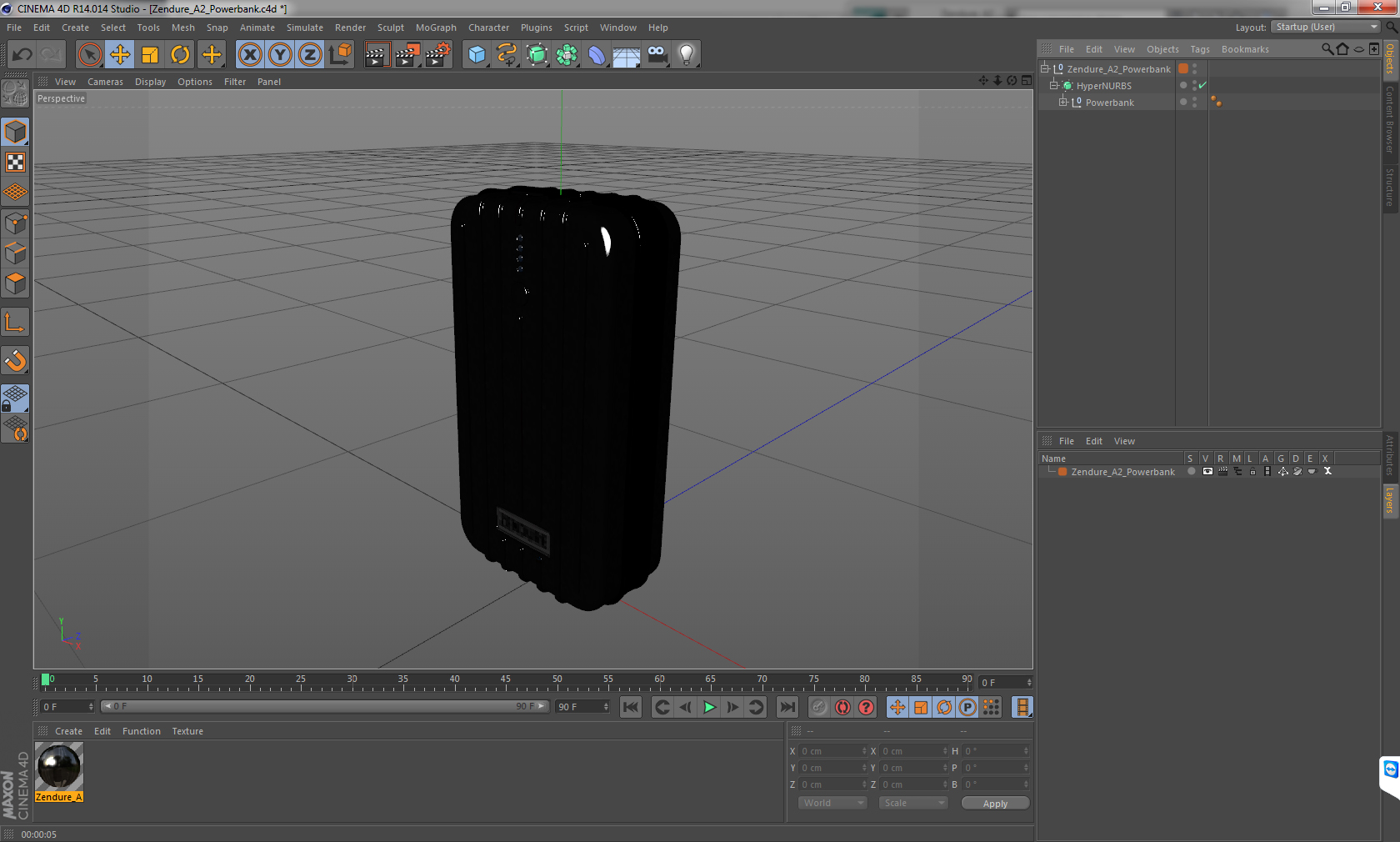Toggle X axis lock
Image resolution: width=1400 pixels, height=842 pixels.
pos(249,55)
